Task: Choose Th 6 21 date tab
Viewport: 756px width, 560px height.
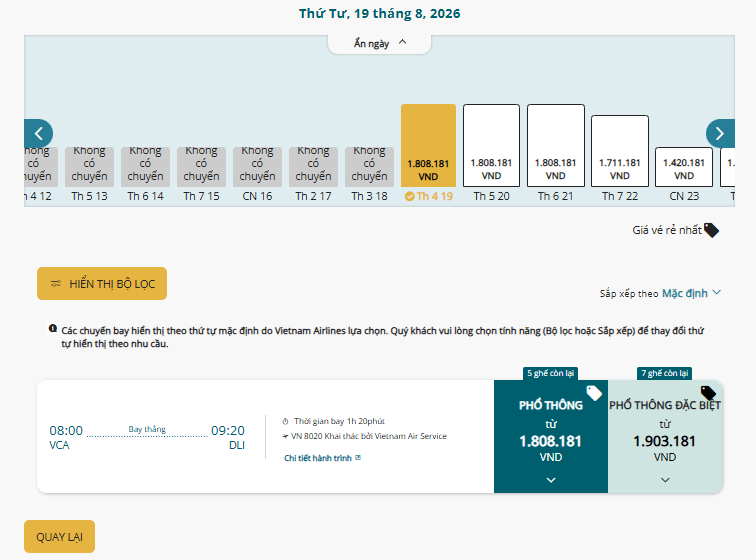Action: (x=555, y=153)
